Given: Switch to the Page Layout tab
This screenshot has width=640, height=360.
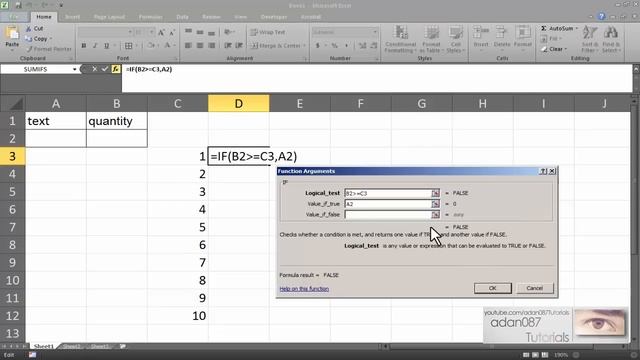Looking at the screenshot, I should click(109, 17).
